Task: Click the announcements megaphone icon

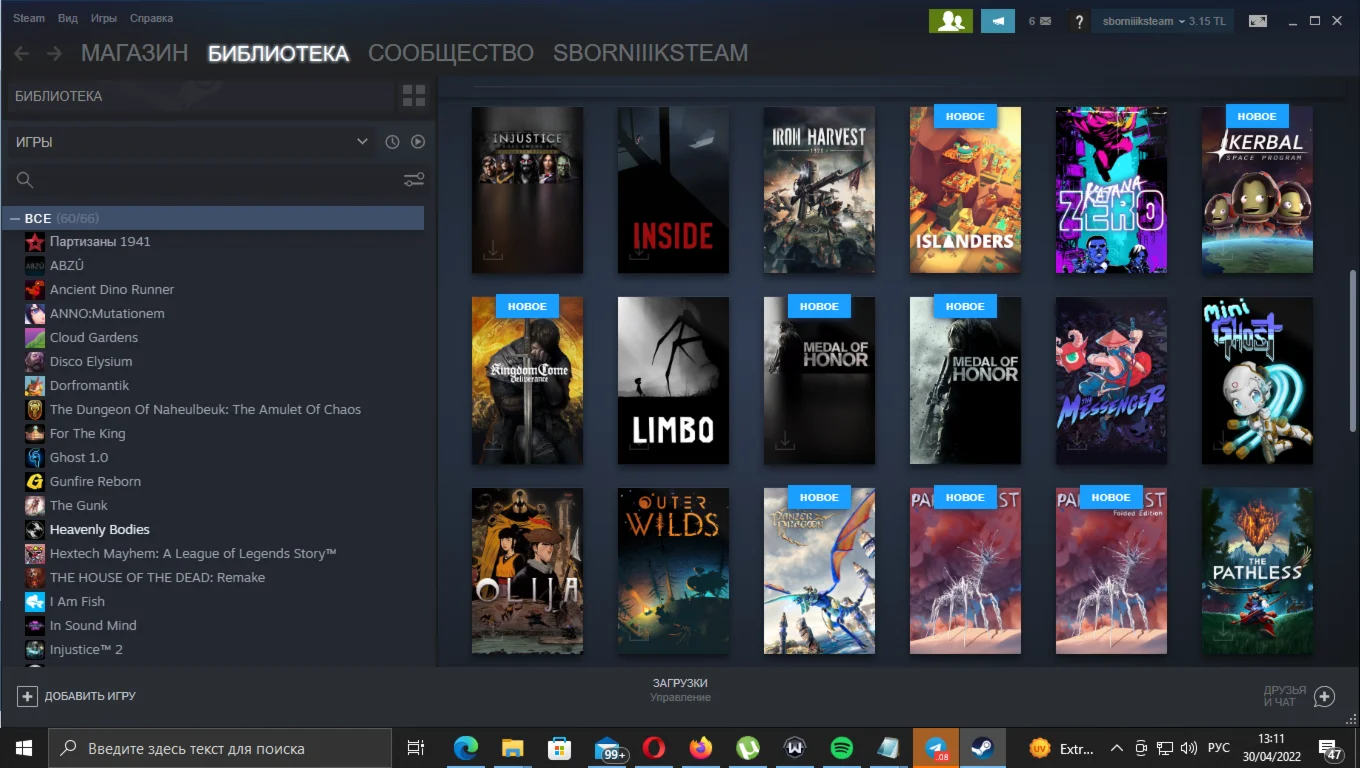Action: 997,21
